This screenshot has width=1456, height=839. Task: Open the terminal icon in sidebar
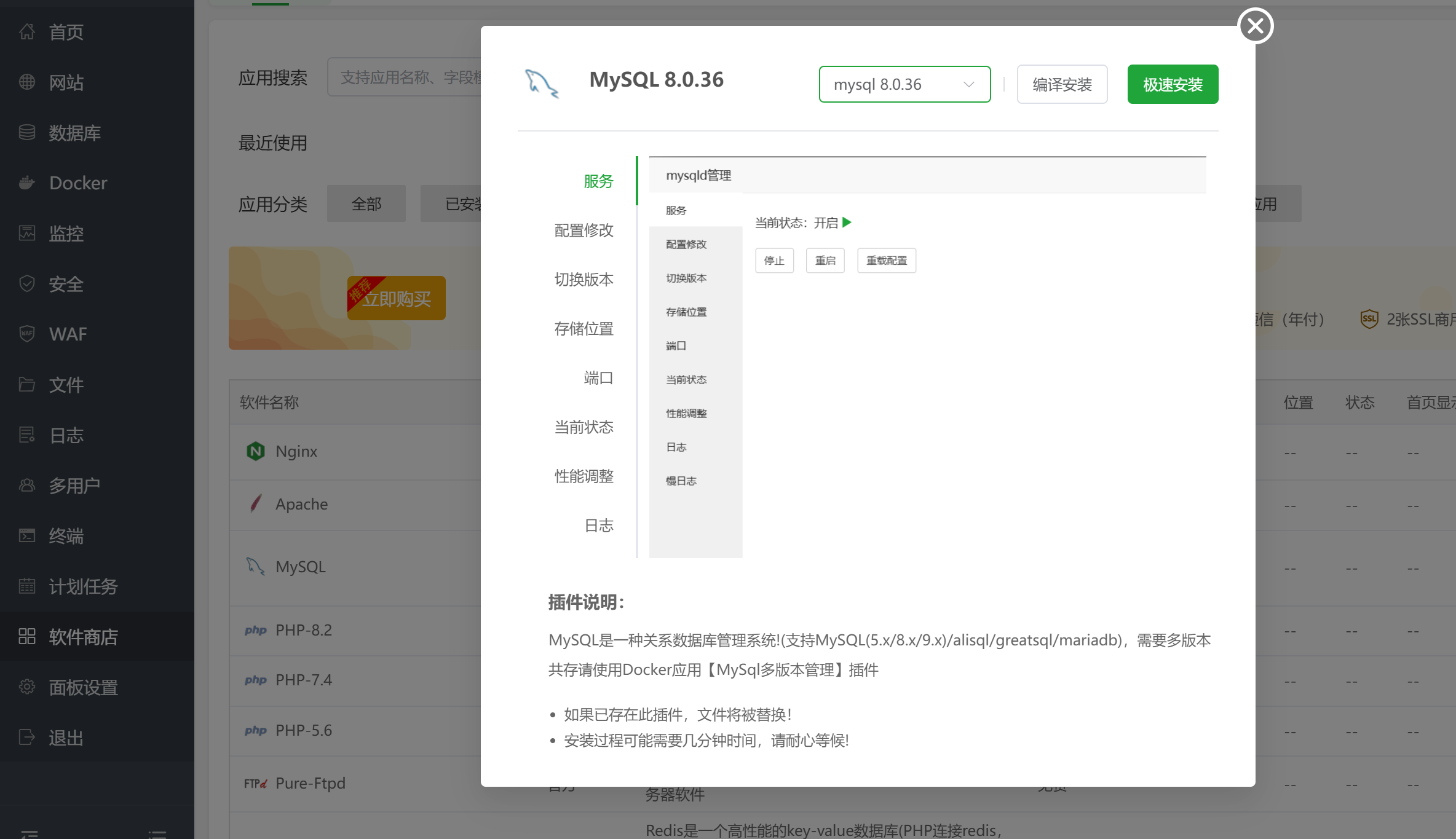27,535
